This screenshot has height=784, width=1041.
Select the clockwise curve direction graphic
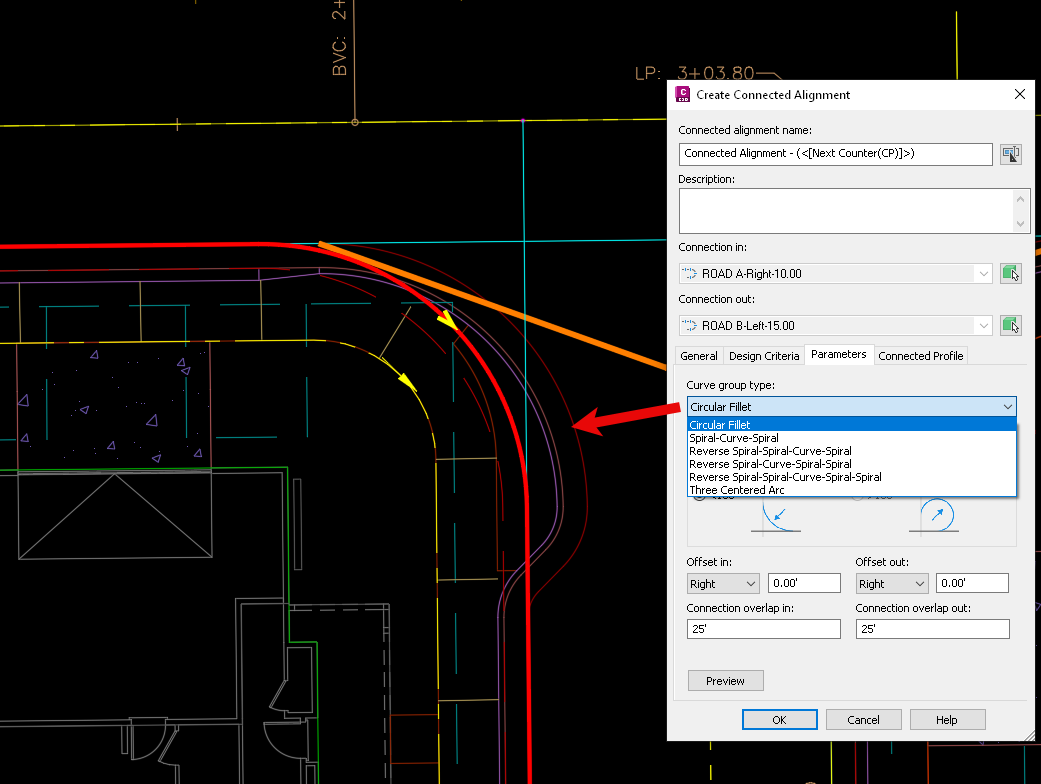935,513
